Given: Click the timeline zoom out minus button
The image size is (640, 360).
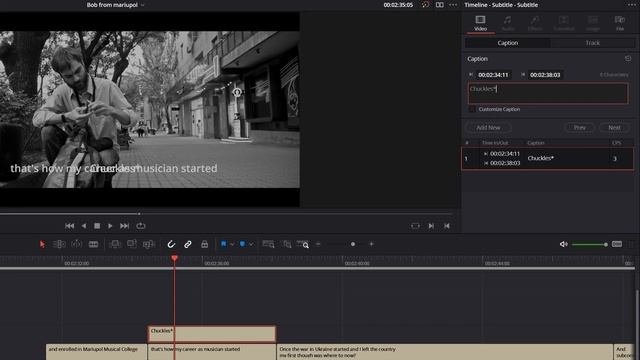Looking at the screenshot, I should (x=318, y=244).
